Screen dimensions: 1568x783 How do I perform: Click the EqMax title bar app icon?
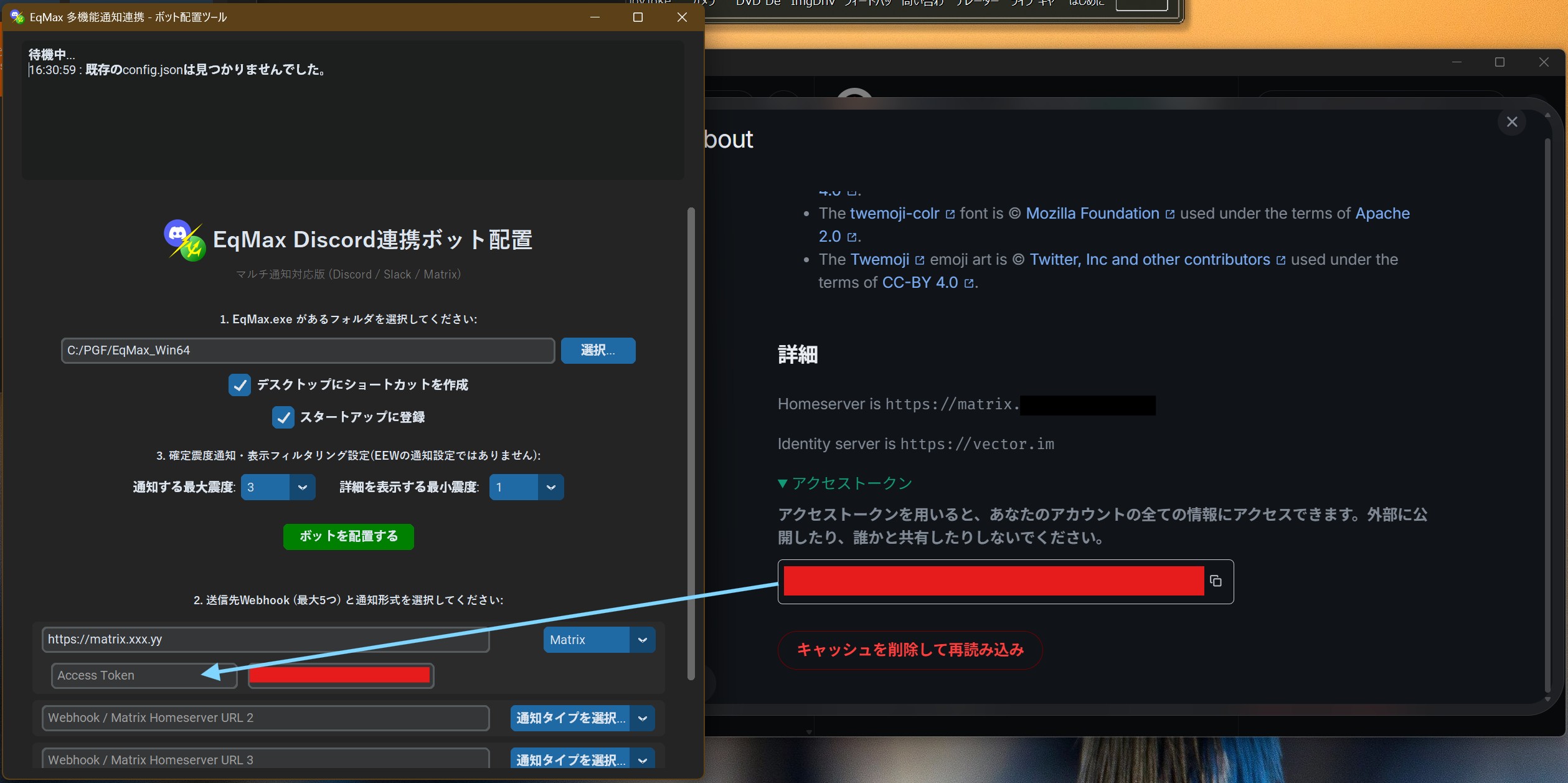[x=17, y=17]
